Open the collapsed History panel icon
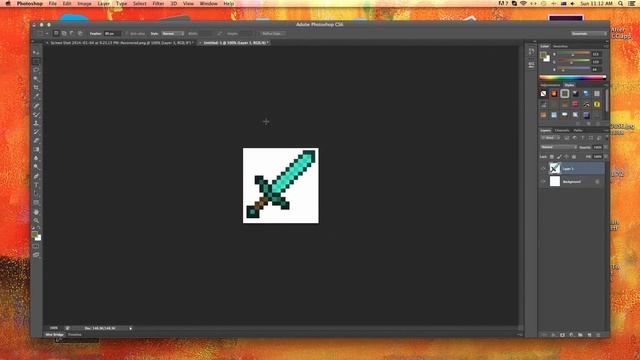Screen dimensions: 640x360 (531, 51)
